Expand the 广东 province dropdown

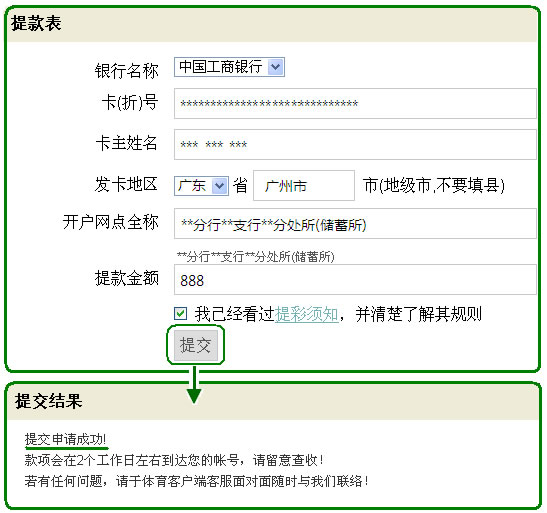click(x=201, y=186)
